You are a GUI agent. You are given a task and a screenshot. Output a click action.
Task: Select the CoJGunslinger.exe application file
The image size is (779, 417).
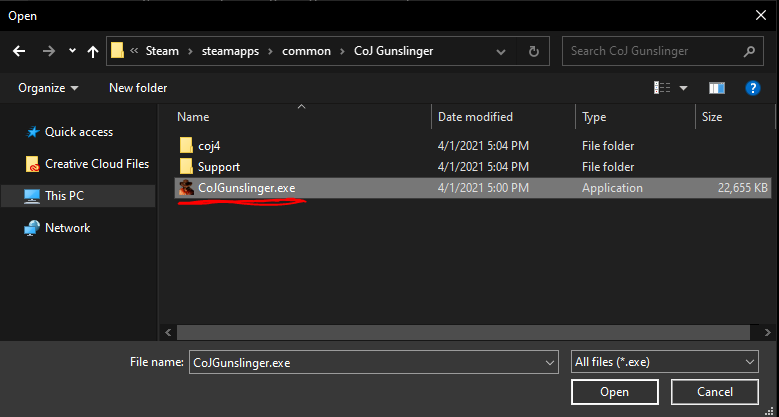click(x=246, y=188)
